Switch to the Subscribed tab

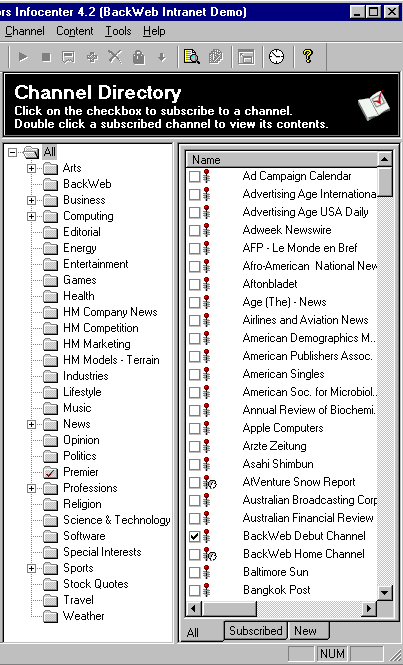pos(256,631)
